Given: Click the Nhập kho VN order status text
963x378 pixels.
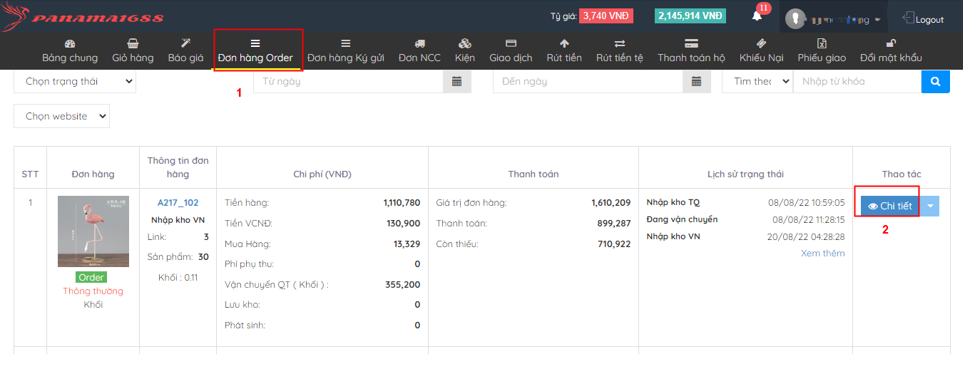Looking at the screenshot, I should point(178,220).
